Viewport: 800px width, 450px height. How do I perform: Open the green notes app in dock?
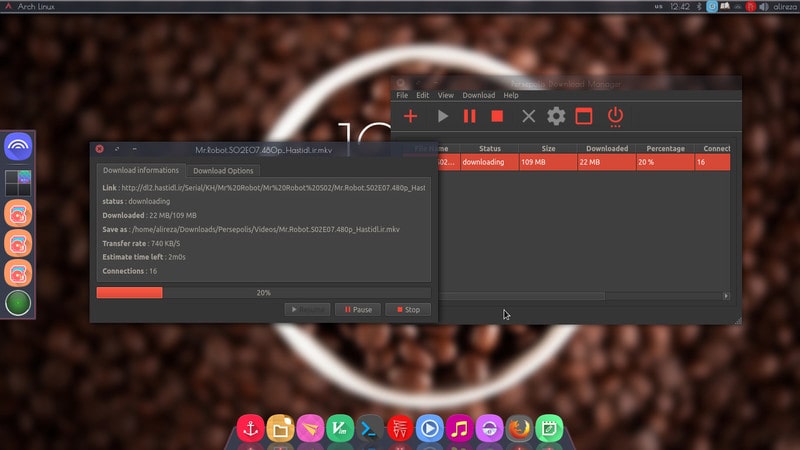coord(549,429)
